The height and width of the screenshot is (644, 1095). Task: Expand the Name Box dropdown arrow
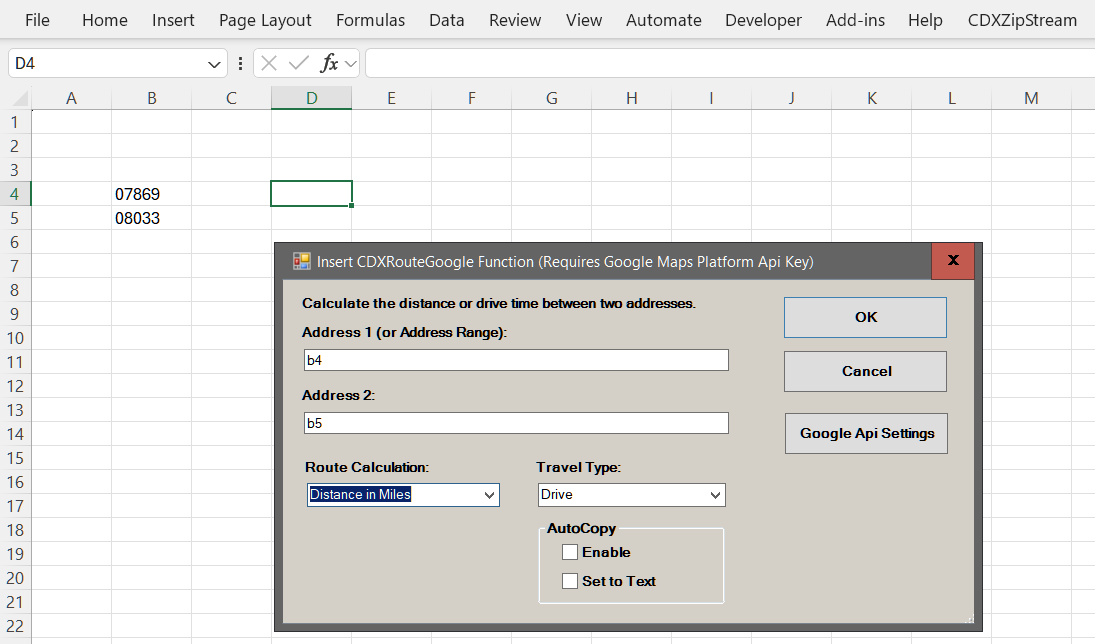(214, 64)
